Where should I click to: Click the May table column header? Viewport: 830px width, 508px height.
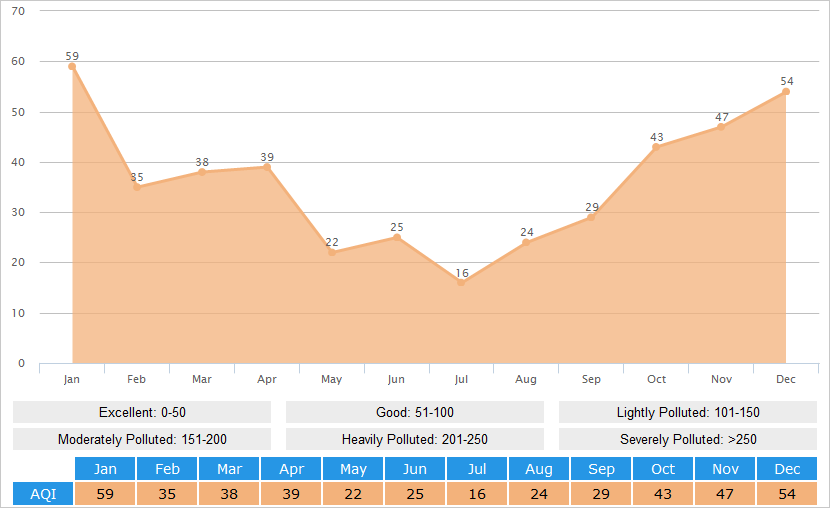[353, 469]
